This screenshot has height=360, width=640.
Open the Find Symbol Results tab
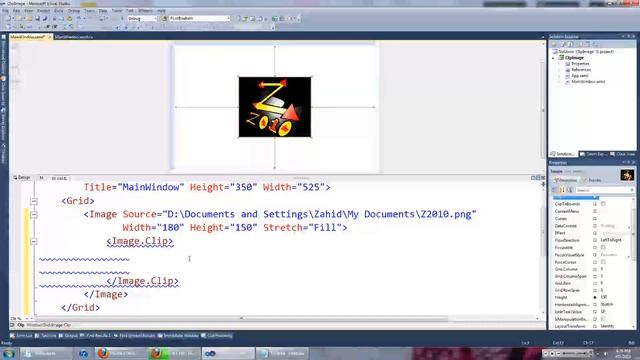point(134,336)
